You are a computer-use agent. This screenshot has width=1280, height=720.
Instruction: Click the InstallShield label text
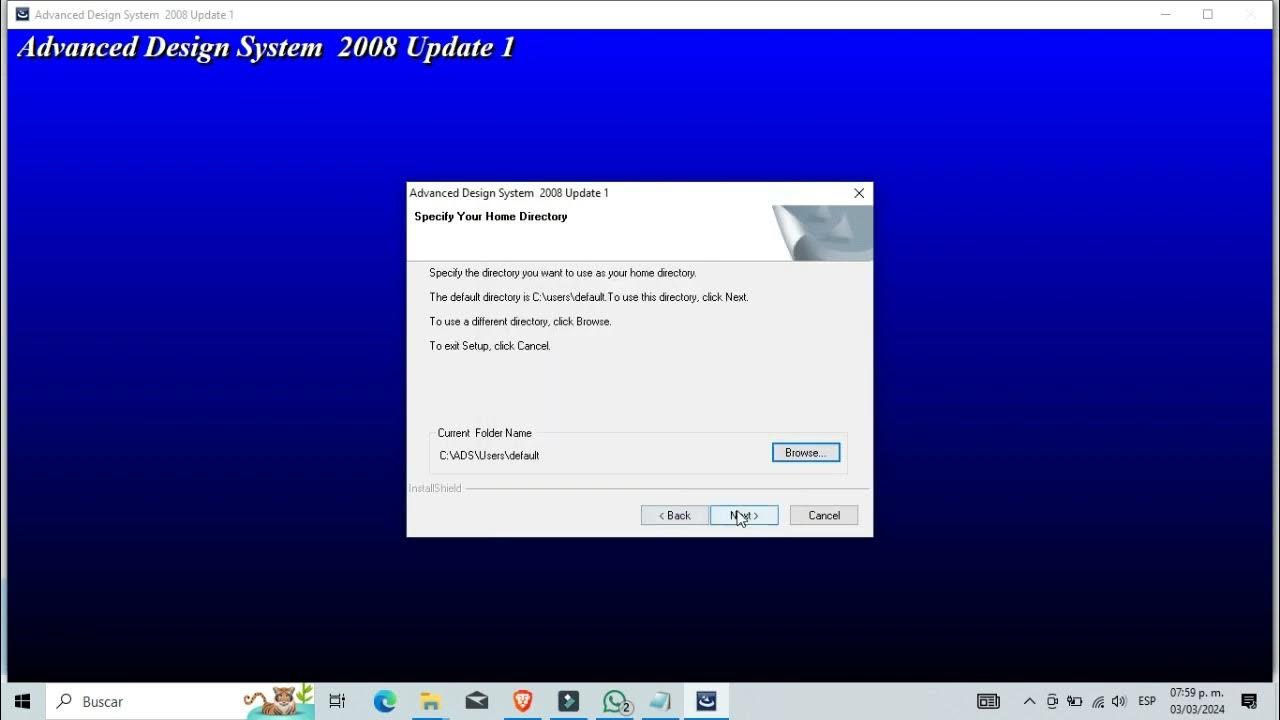click(x=435, y=489)
